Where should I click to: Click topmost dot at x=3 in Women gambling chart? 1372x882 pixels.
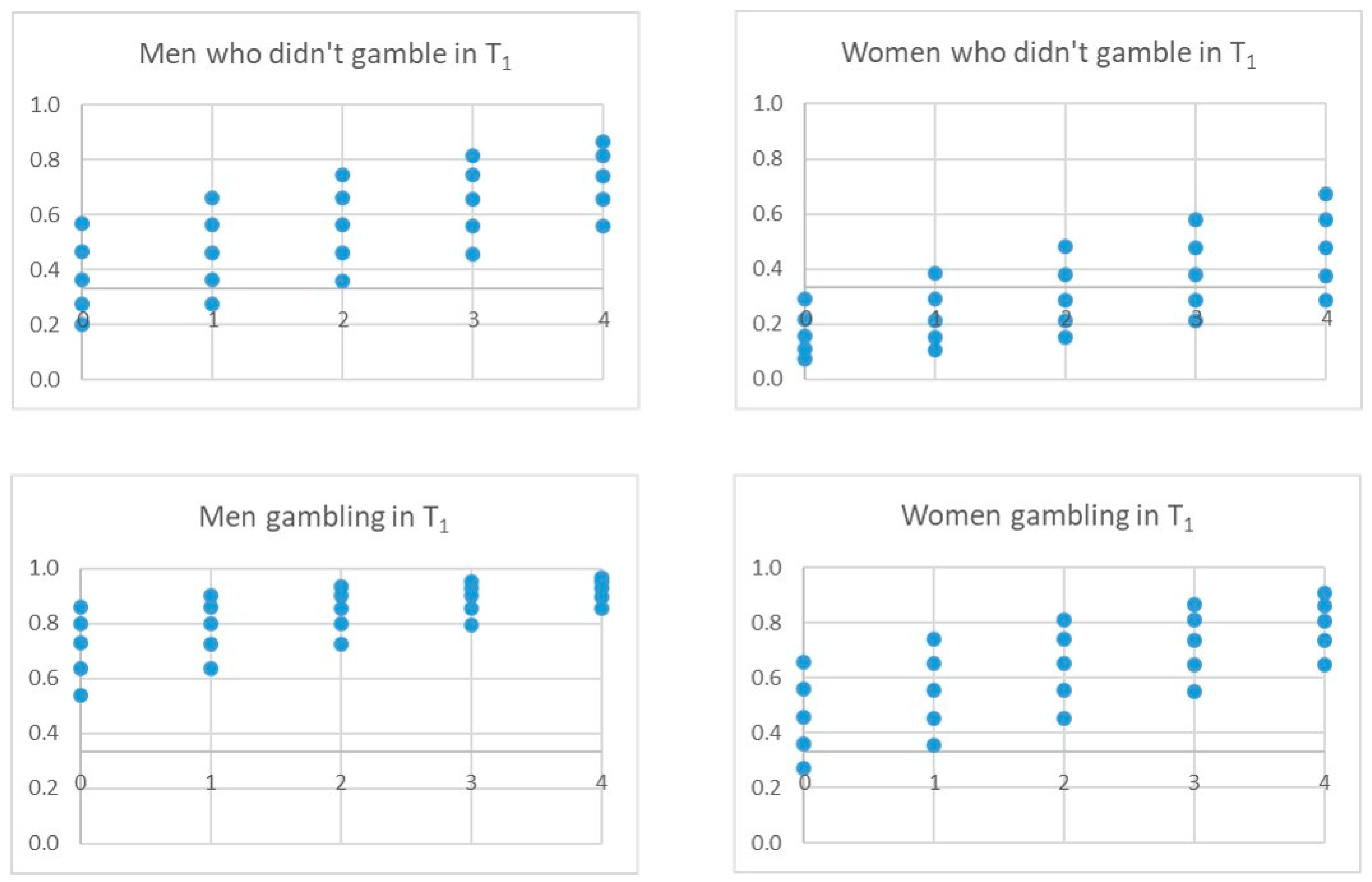point(1194,605)
